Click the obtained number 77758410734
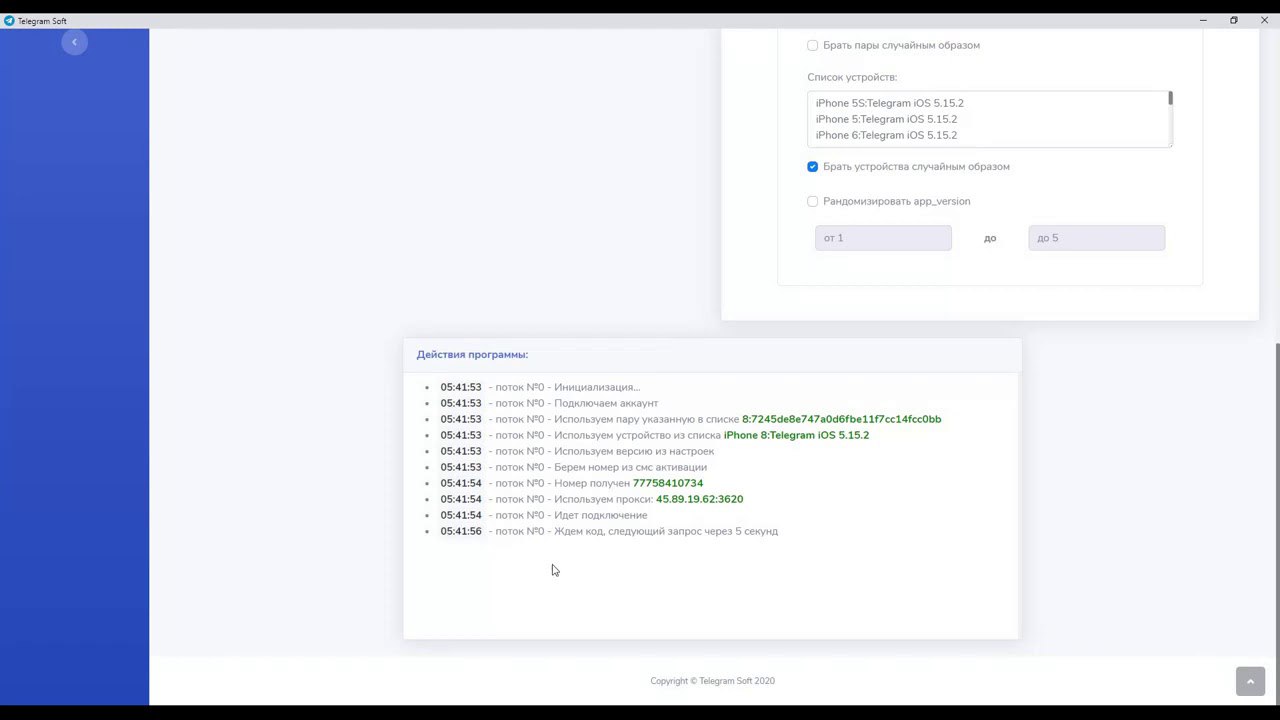This screenshot has height=720, width=1280. pos(668,483)
